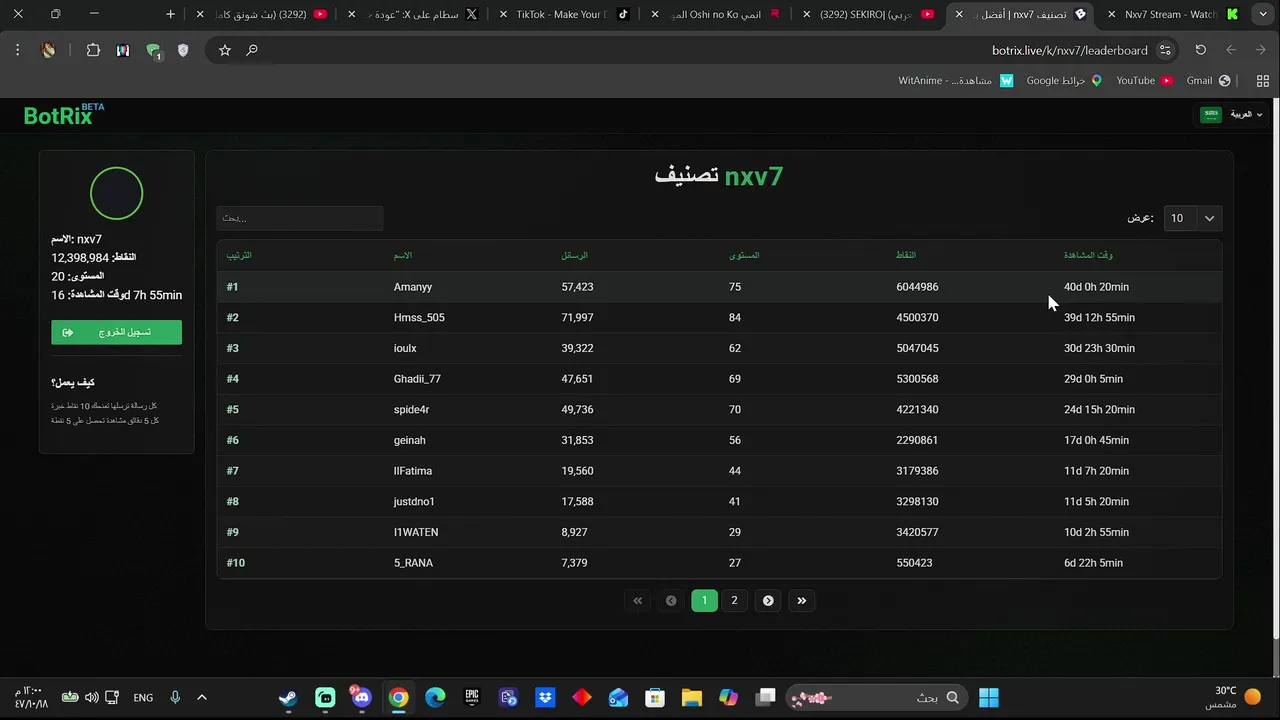Bookmark this page with the star icon
Screen dimensions: 1280x720
coord(225,50)
